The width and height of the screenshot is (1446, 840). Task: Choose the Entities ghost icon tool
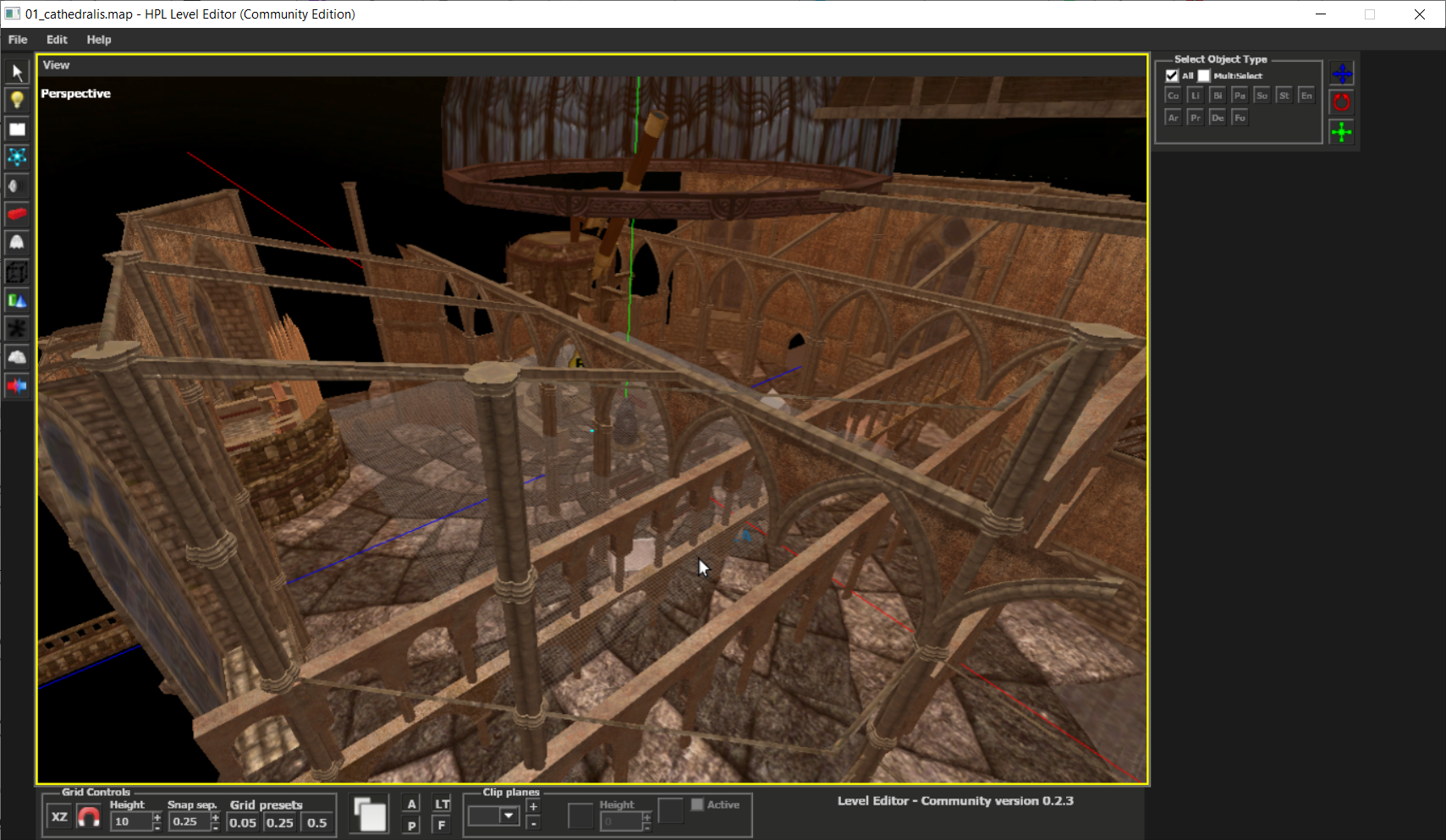tap(17, 243)
